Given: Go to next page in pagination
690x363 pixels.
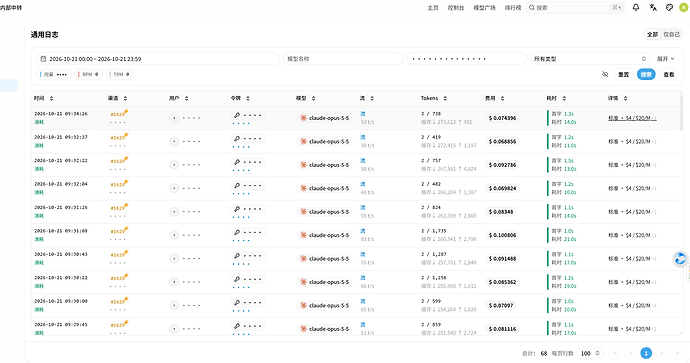Looking at the screenshot, I should pyautogui.click(x=662, y=353).
